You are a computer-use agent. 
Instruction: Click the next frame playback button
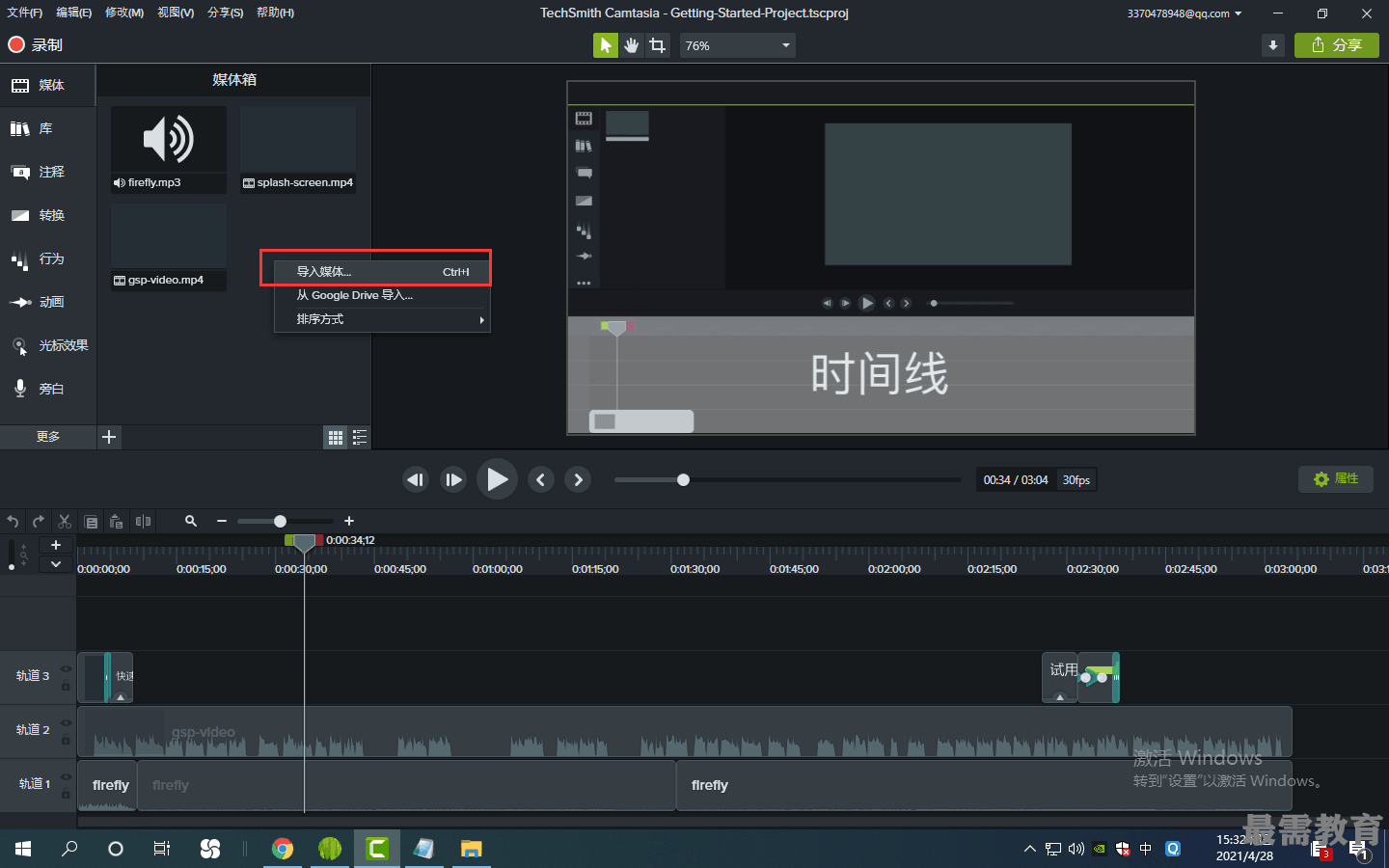453,479
